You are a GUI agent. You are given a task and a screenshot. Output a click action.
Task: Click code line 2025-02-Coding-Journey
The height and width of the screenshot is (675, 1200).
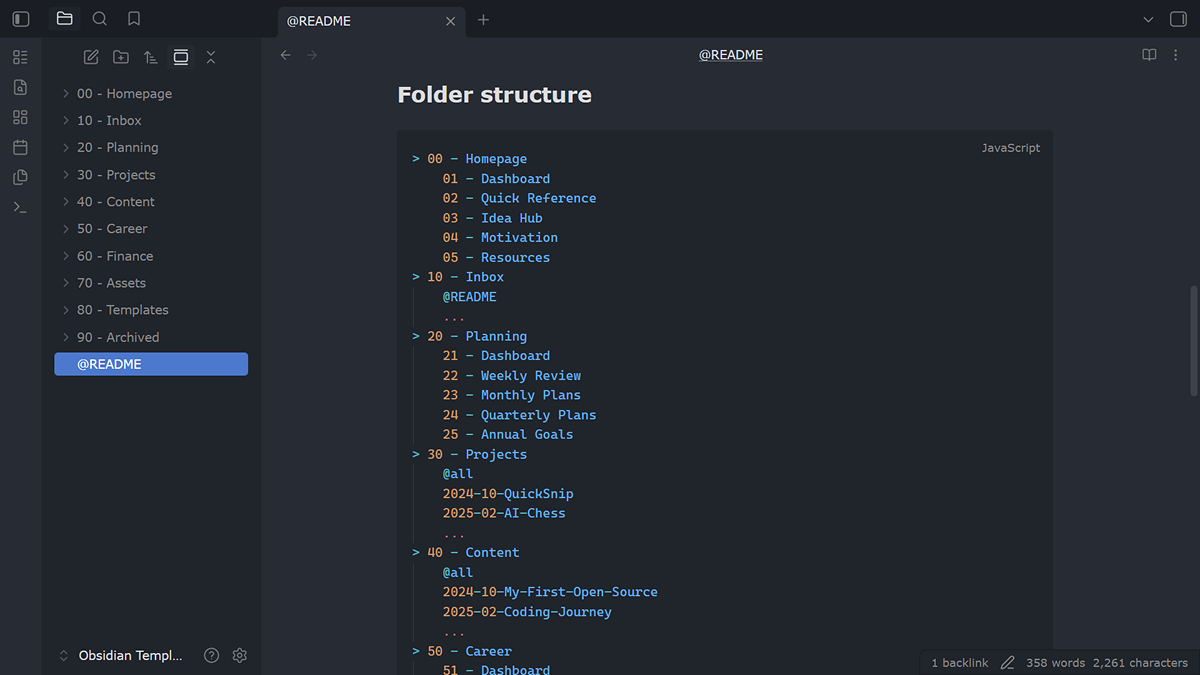pos(527,612)
